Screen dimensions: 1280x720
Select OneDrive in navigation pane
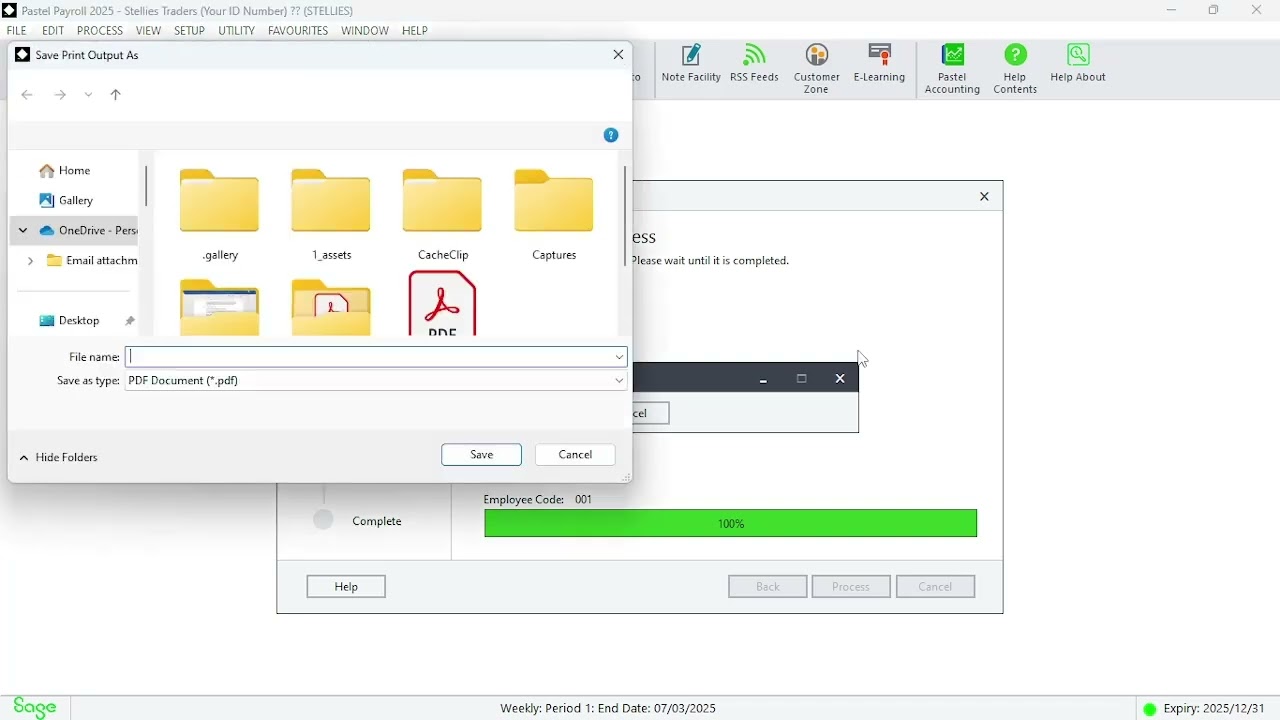88,230
